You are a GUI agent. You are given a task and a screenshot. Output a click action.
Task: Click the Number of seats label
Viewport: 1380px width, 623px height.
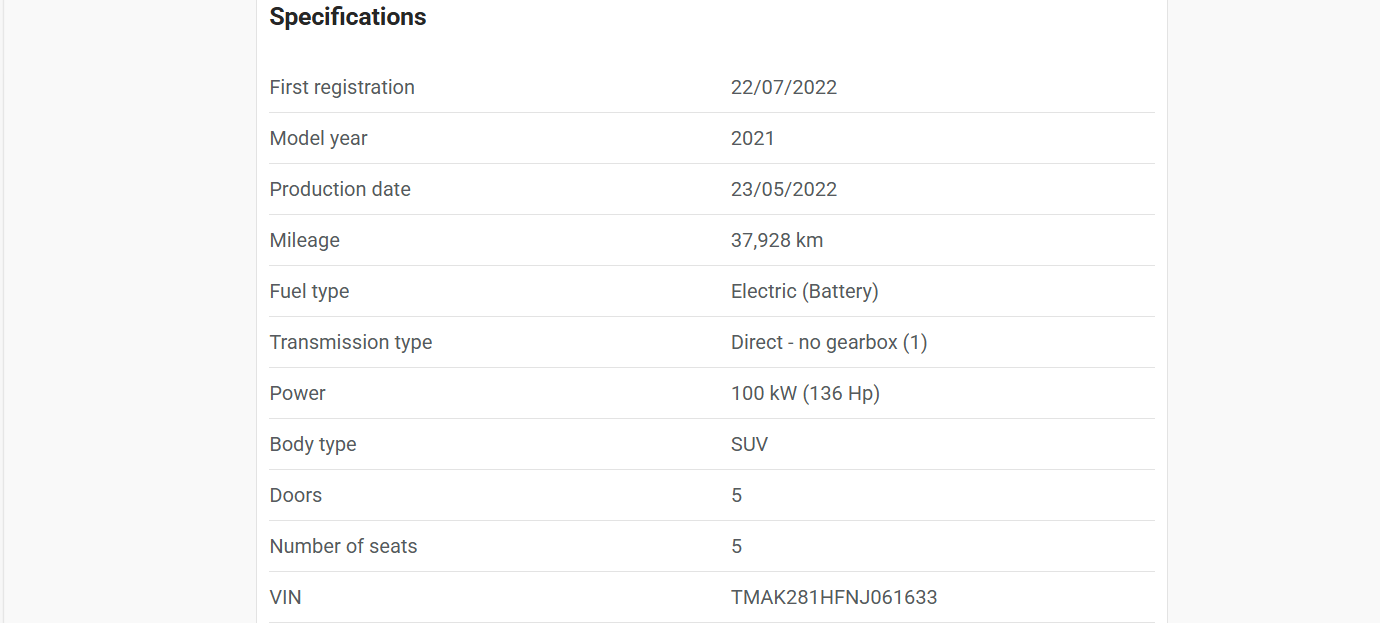point(344,546)
